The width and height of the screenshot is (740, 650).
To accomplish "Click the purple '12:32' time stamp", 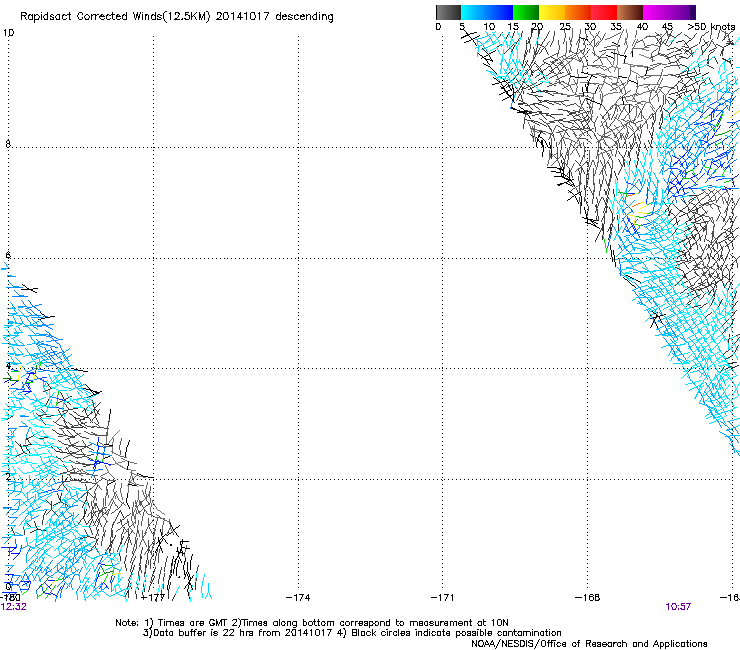I will [x=14, y=607].
